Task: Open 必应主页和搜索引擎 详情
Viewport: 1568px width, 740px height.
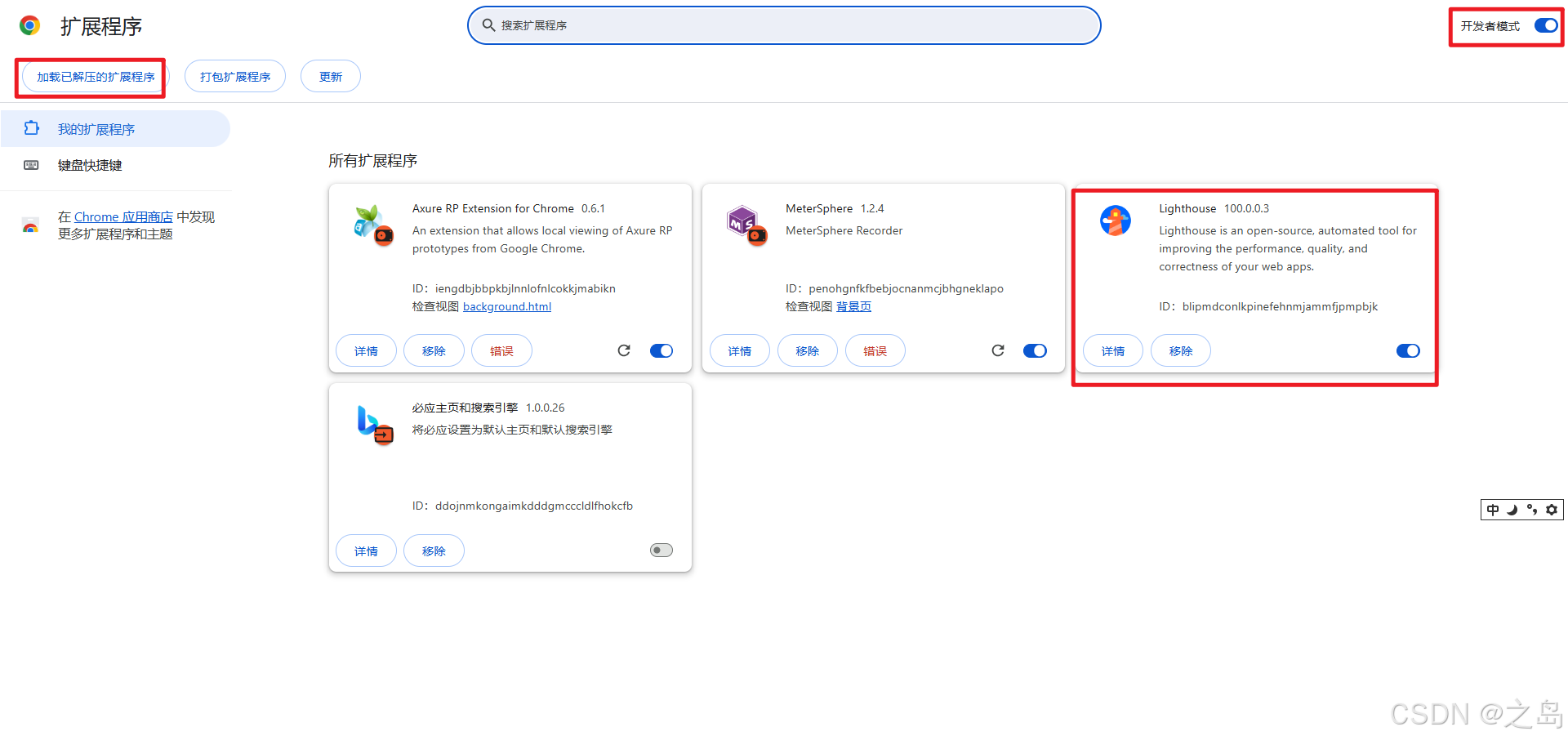Action: [366, 551]
